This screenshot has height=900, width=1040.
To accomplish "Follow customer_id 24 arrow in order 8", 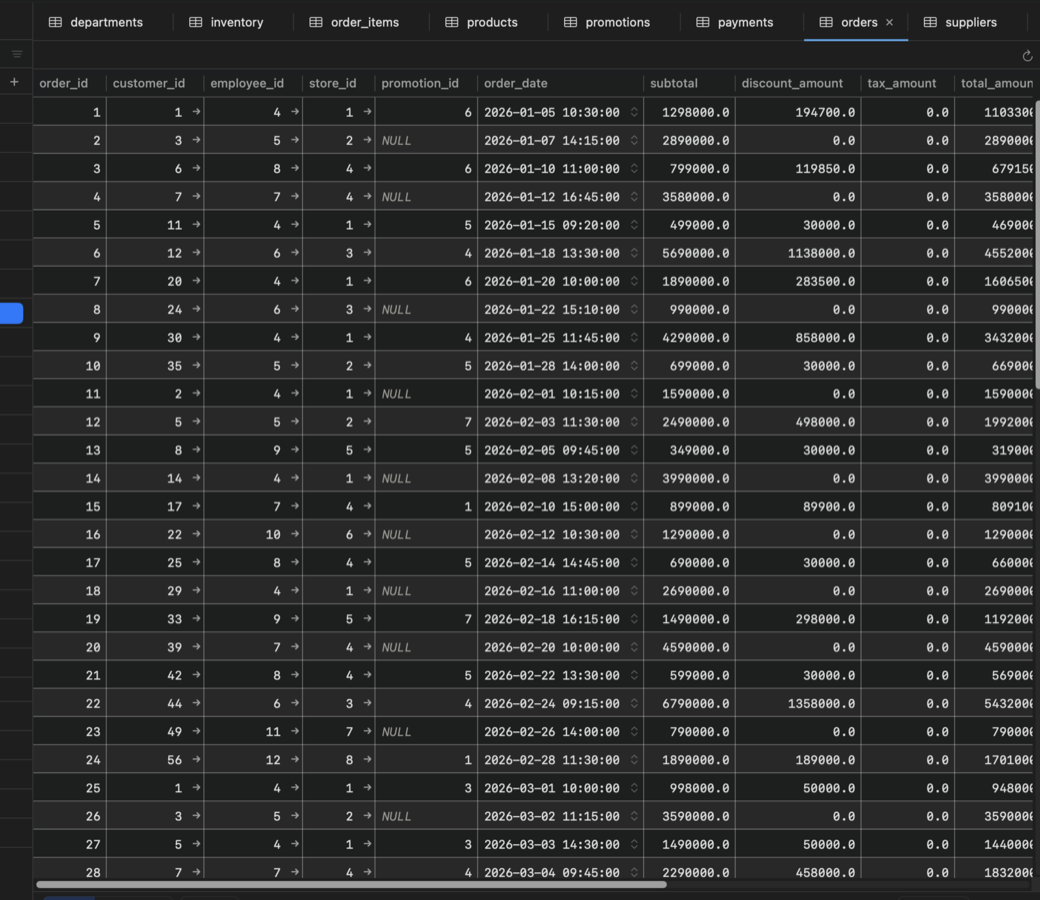I will pyautogui.click(x=196, y=309).
